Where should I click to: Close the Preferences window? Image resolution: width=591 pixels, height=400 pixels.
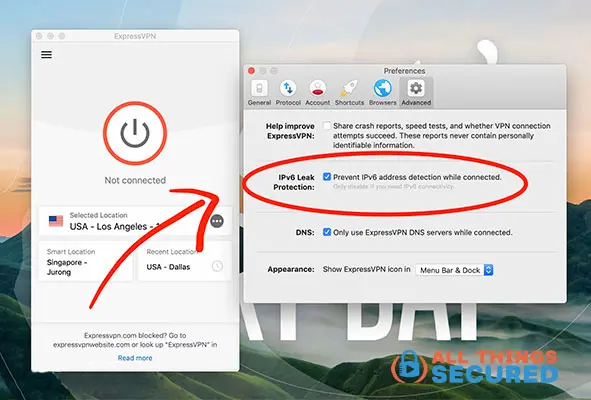point(251,71)
